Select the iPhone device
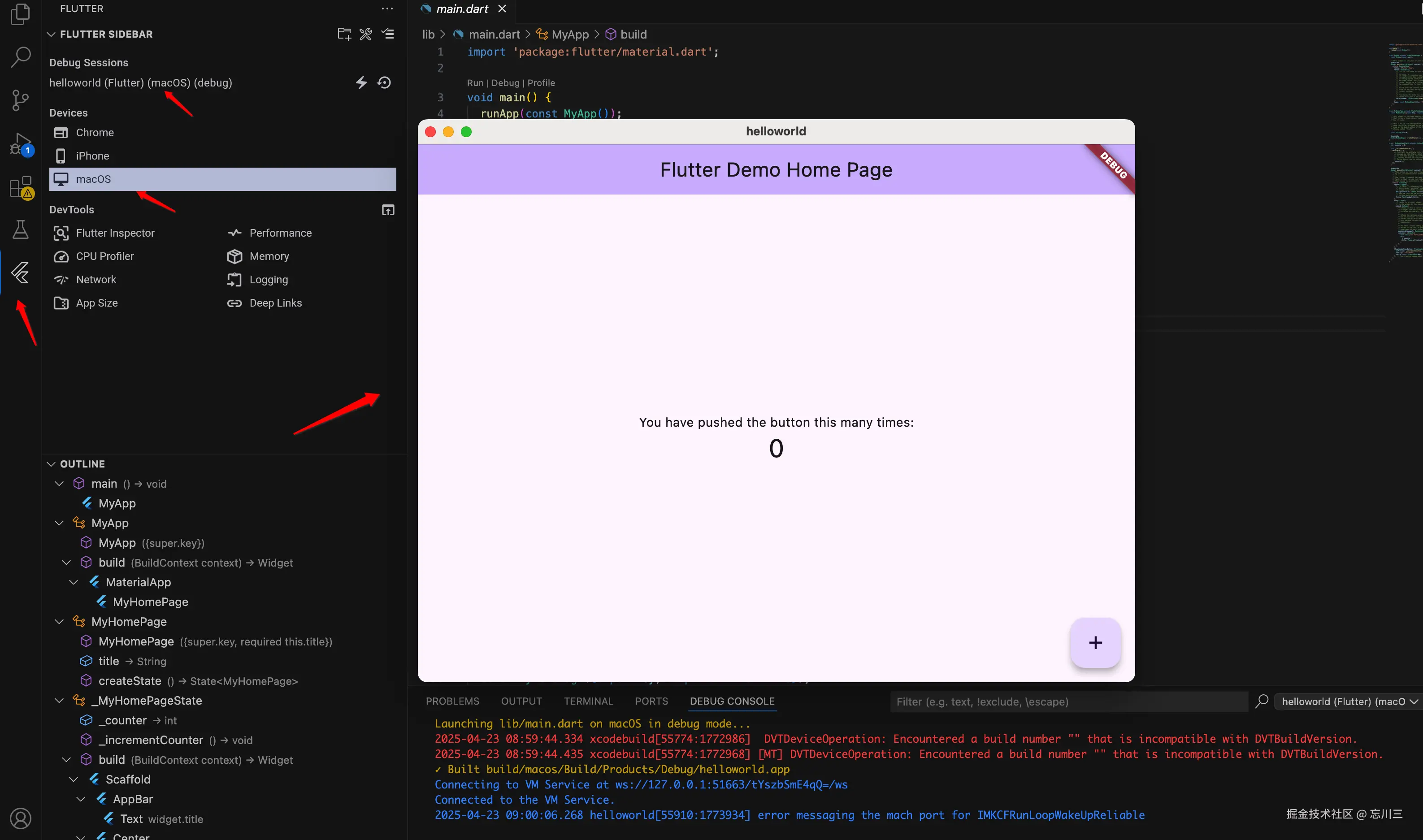This screenshot has width=1423, height=840. pos(92,156)
